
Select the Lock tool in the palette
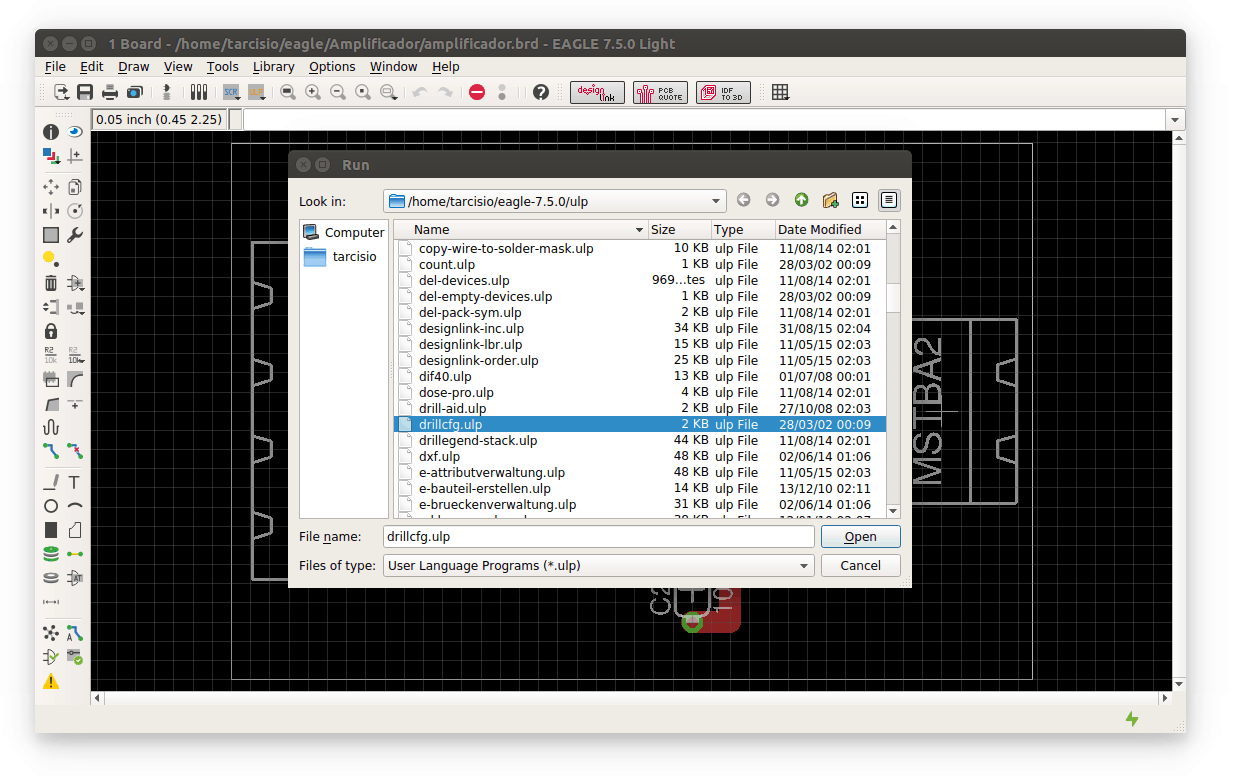point(51,331)
